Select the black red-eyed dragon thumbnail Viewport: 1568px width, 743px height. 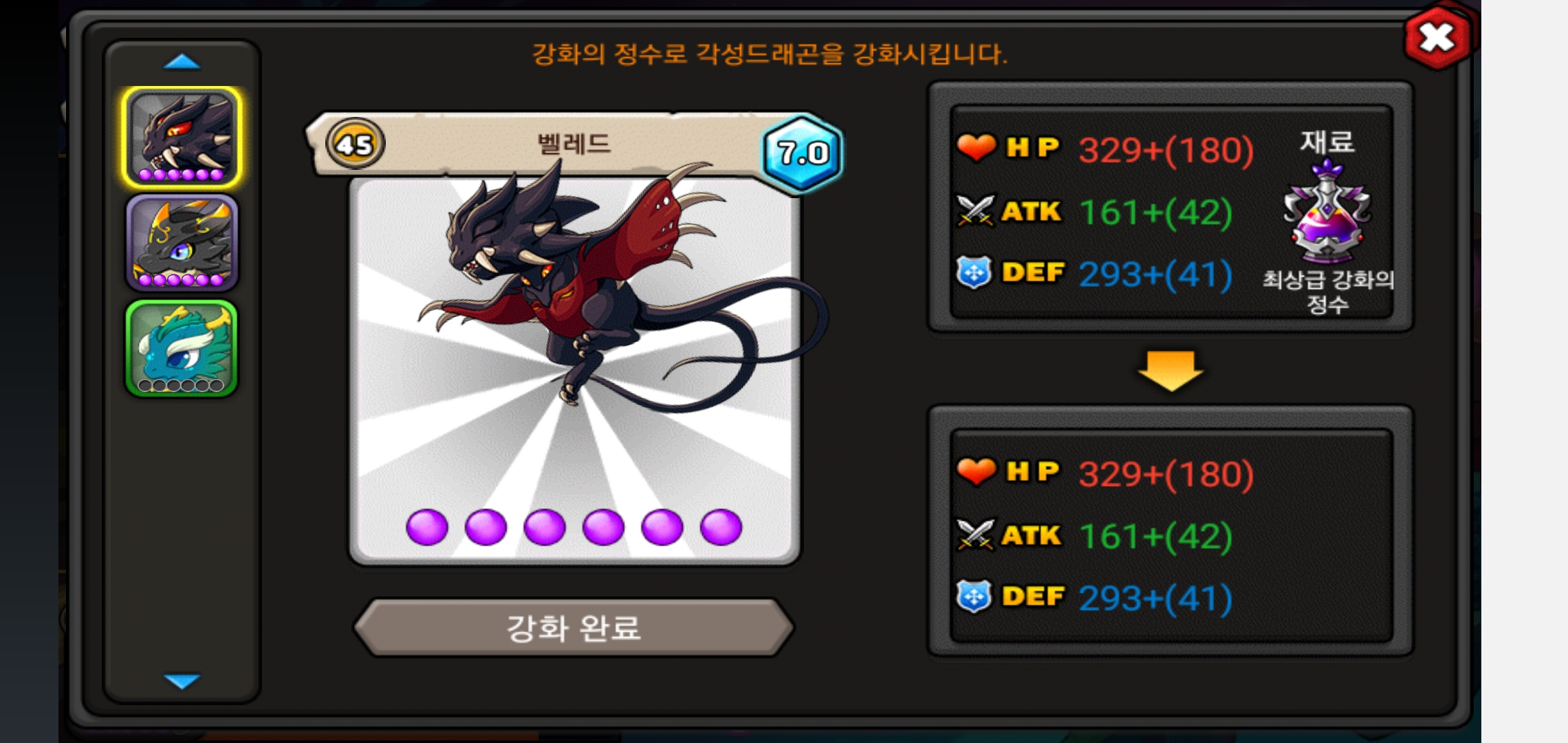(x=182, y=138)
